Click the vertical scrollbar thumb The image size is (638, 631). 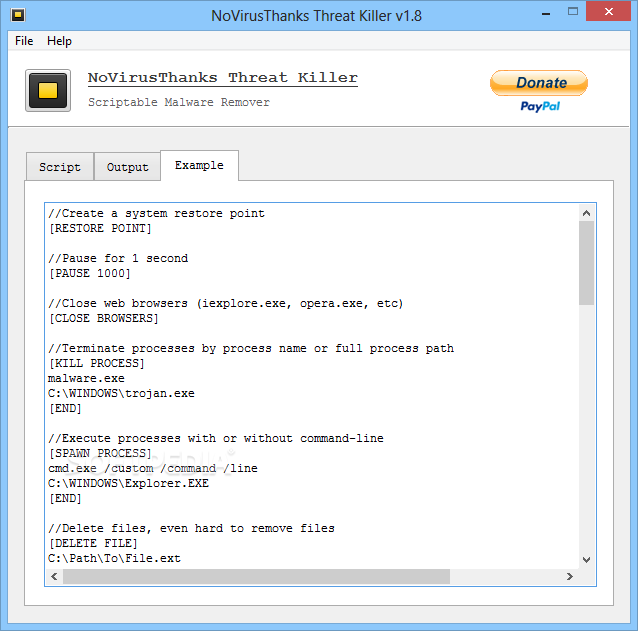(586, 263)
